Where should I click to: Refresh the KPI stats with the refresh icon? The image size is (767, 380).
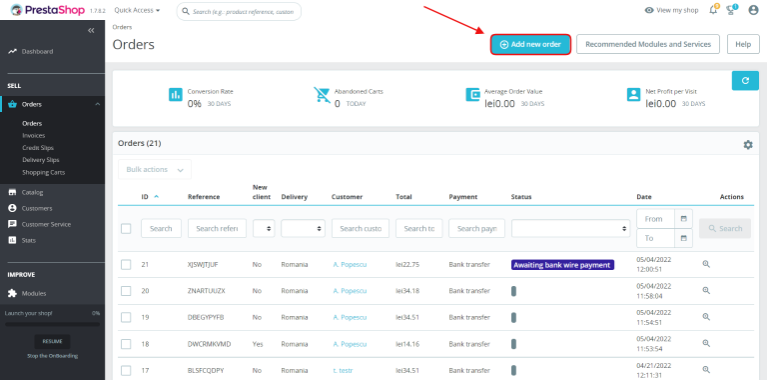click(745, 81)
